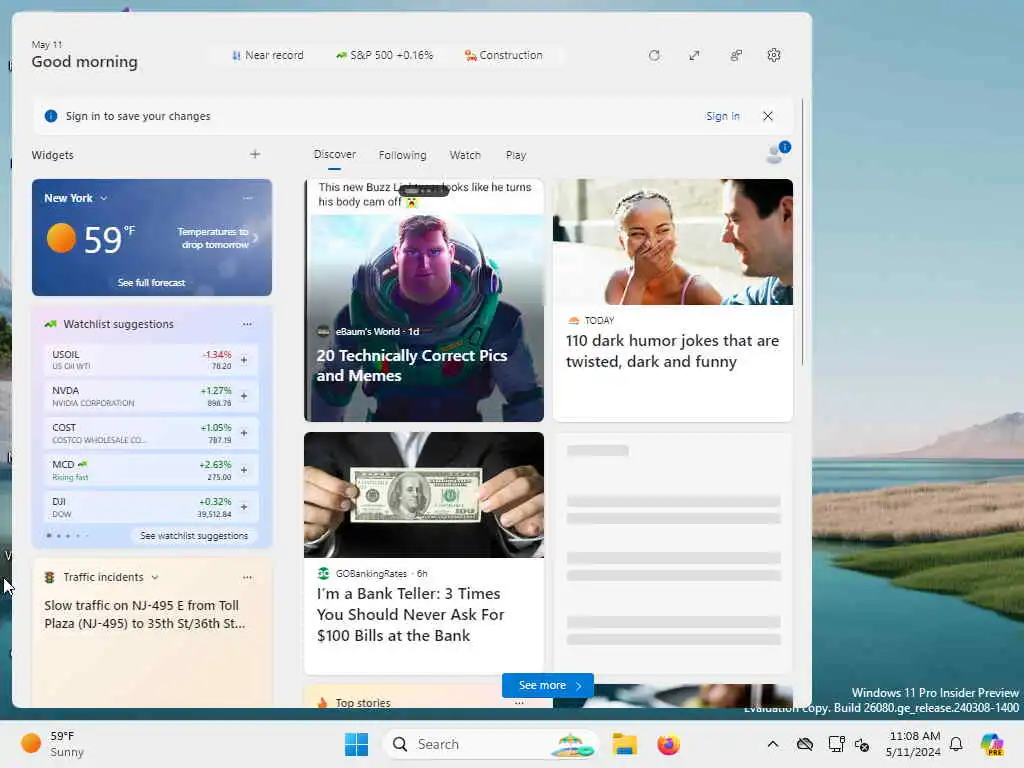
Task: Select the NVDA stock row
Action: (151, 396)
